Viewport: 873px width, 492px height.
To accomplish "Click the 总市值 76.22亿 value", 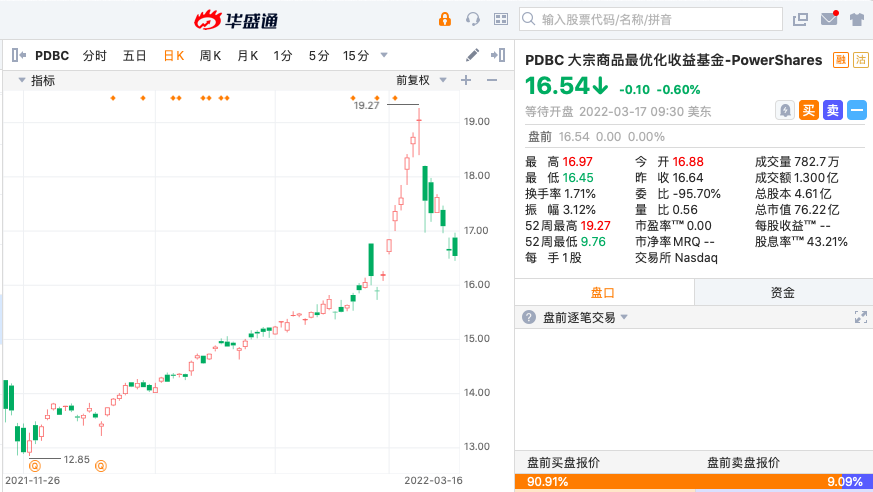I will click(816, 210).
